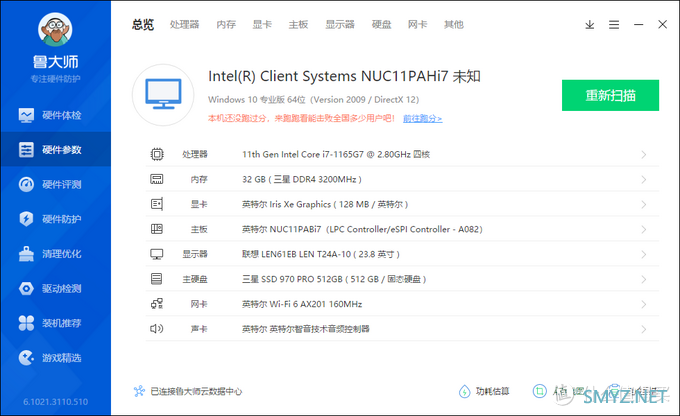Expand the i7-1165G7 processor row chevron
The width and height of the screenshot is (680, 416).
[644, 154]
